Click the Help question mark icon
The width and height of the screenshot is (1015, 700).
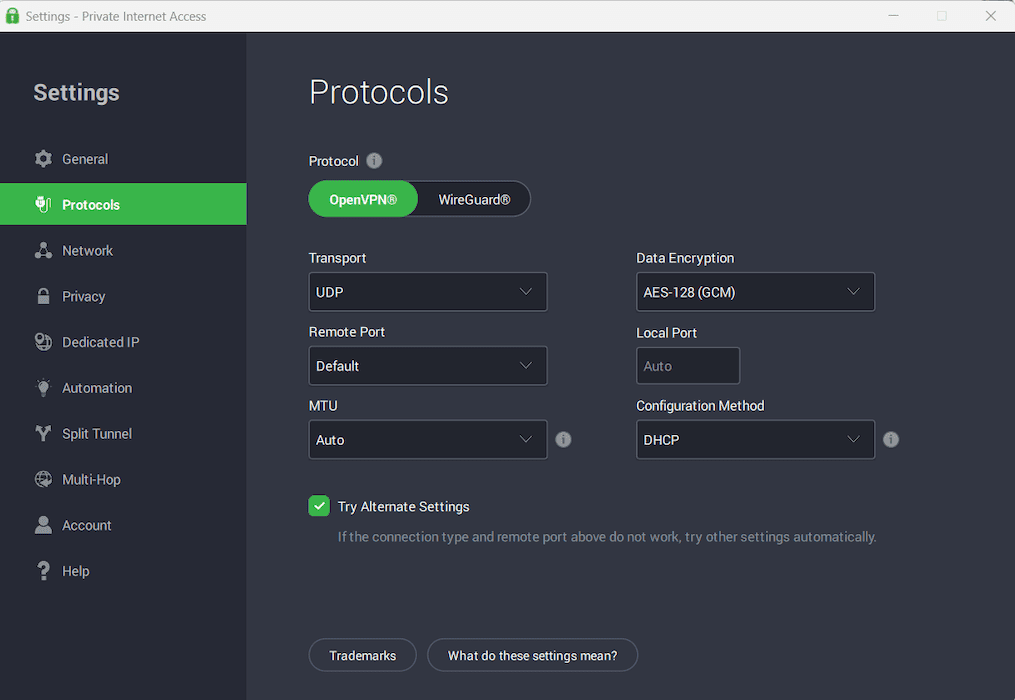pos(44,570)
